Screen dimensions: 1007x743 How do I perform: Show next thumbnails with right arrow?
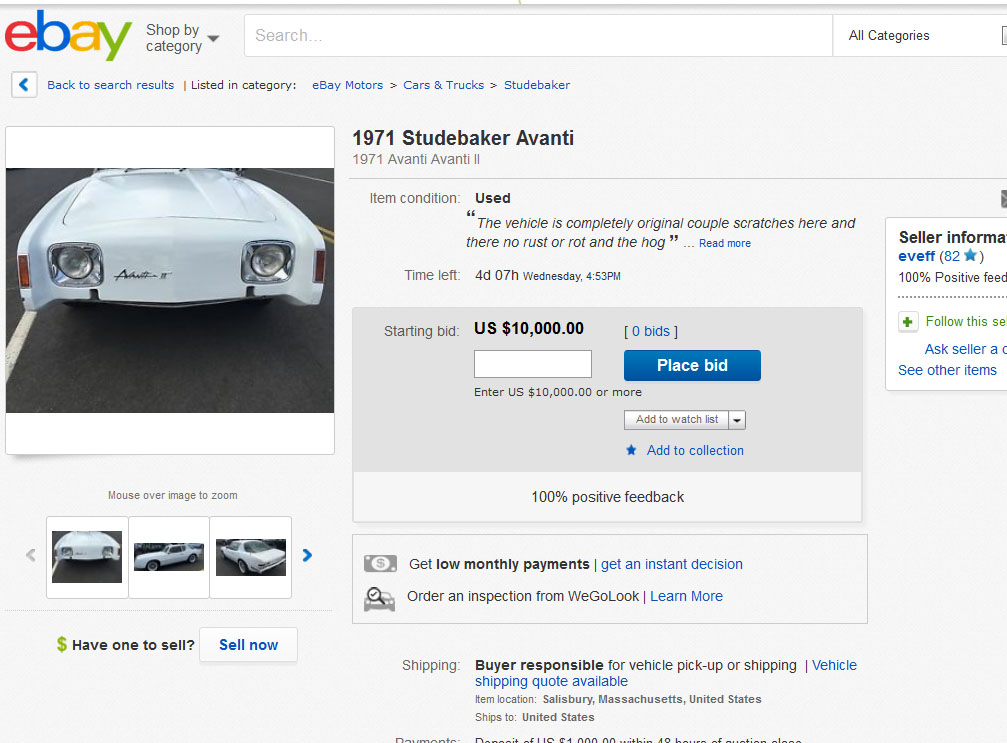pos(307,556)
